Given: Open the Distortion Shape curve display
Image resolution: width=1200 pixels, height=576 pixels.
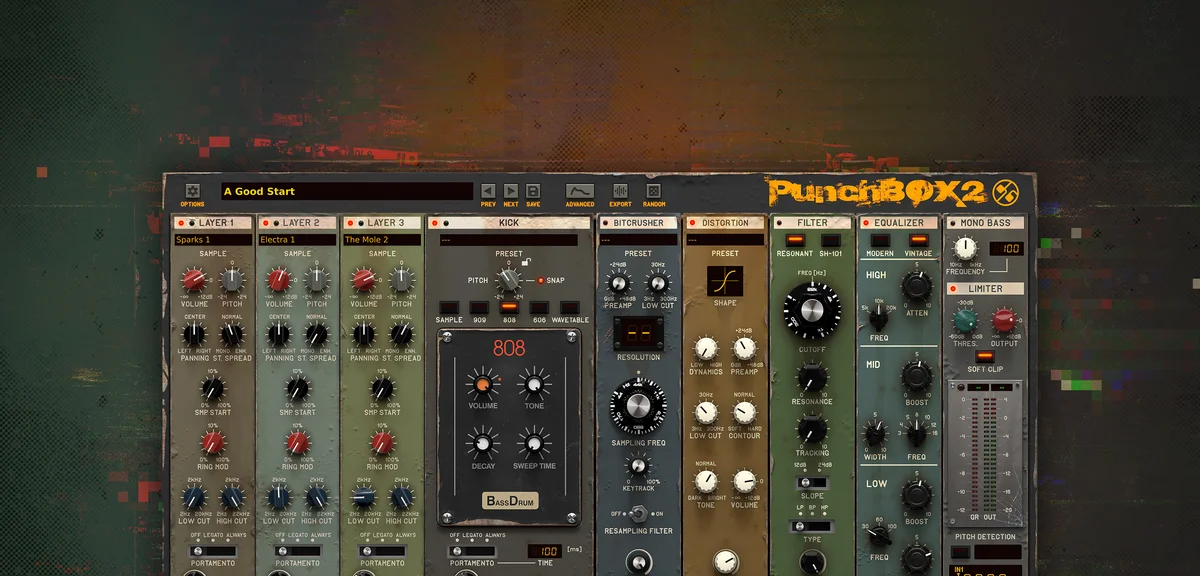Looking at the screenshot, I should [x=725, y=280].
